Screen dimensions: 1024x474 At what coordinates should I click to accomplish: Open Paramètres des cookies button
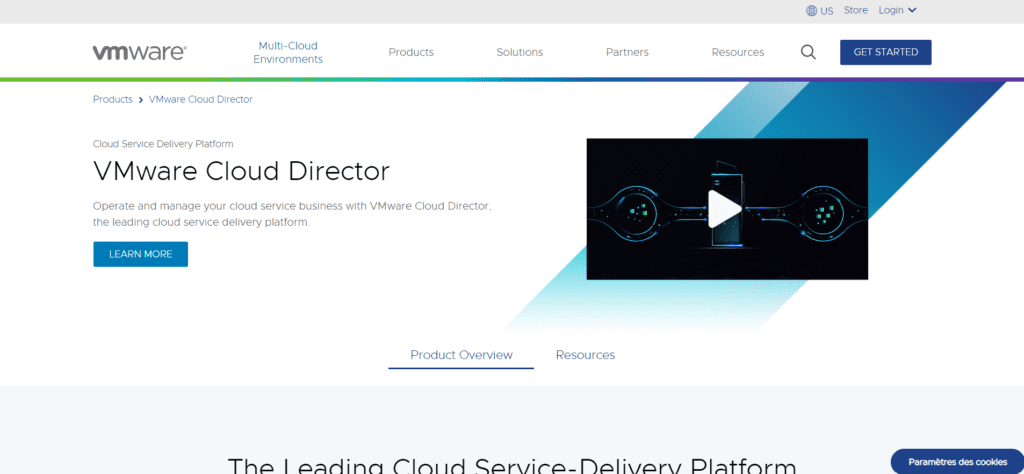click(957, 462)
